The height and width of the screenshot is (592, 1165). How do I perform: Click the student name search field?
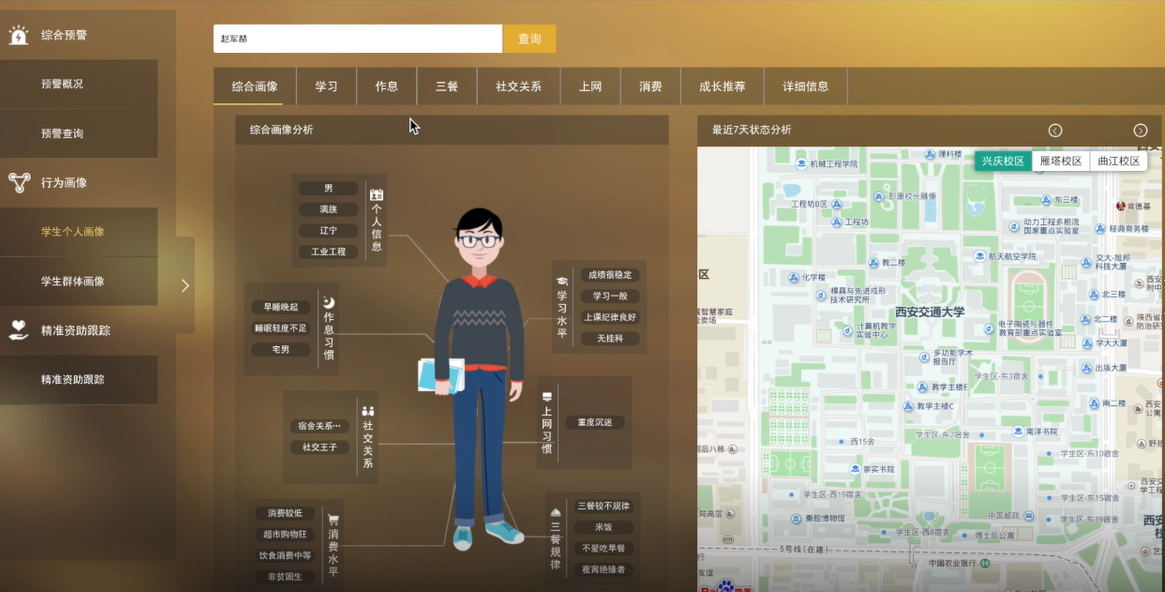(357, 39)
